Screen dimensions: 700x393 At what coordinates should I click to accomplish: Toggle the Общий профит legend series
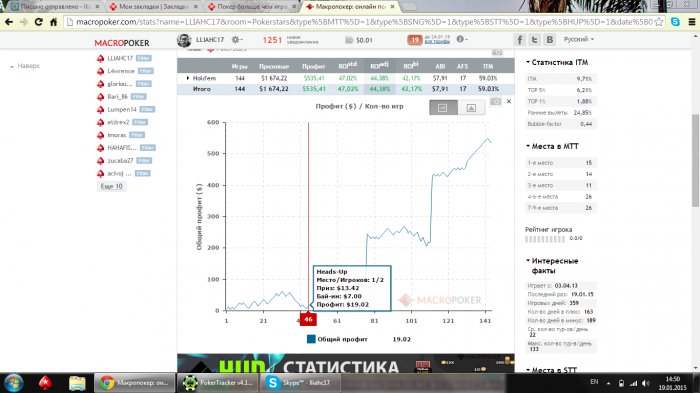(338, 339)
